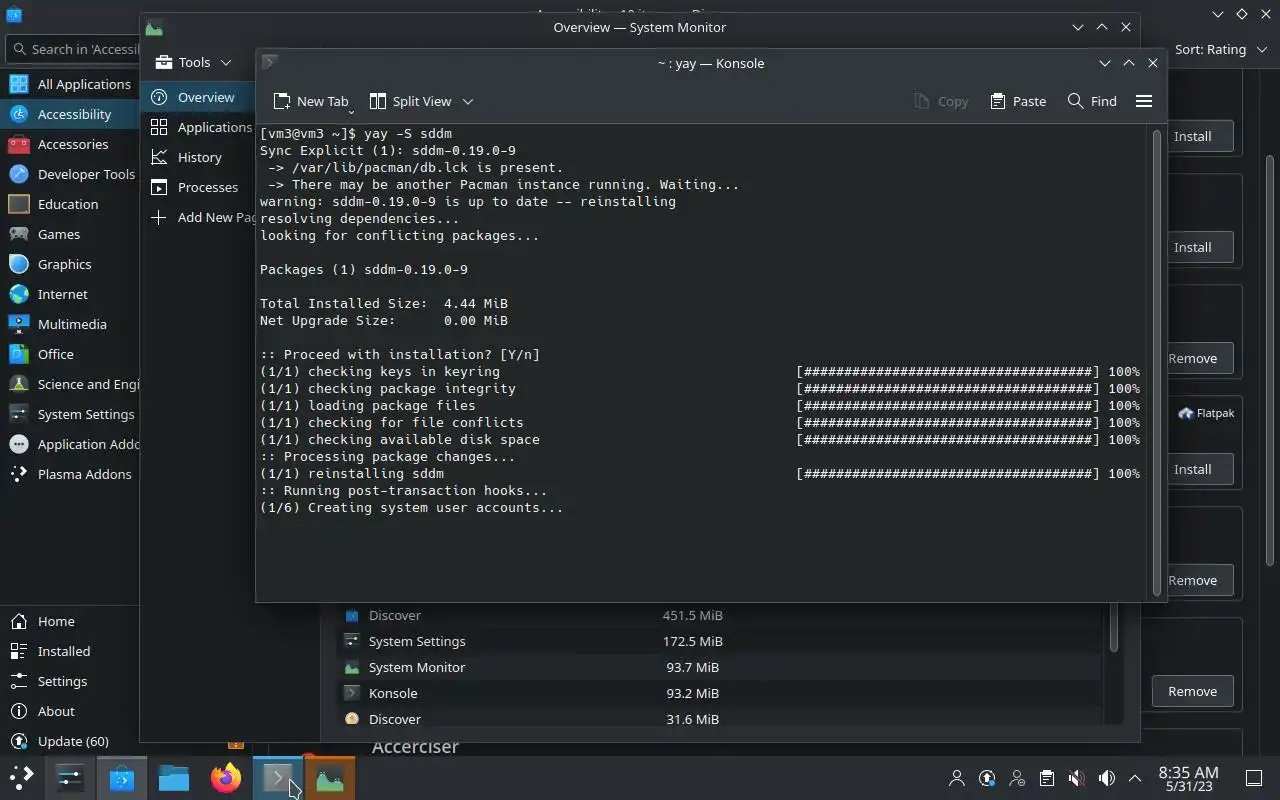Switch to the Applications page in System Monitor
Viewport: 1280px width, 800px height.
(197, 127)
